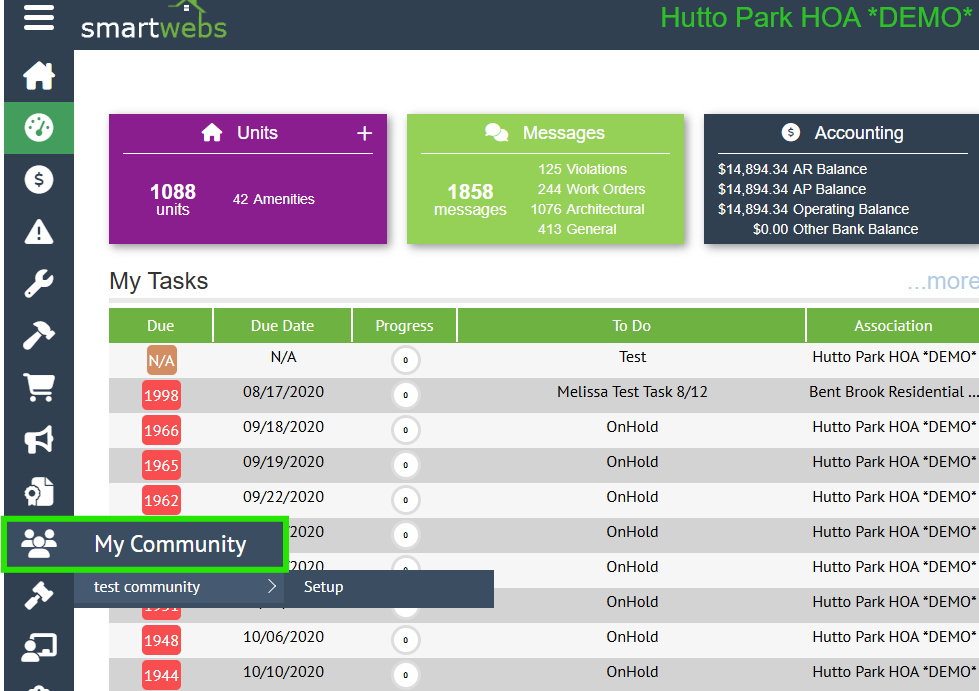Click the Home icon in the sidebar
Image resolution: width=979 pixels, height=691 pixels.
[39, 76]
